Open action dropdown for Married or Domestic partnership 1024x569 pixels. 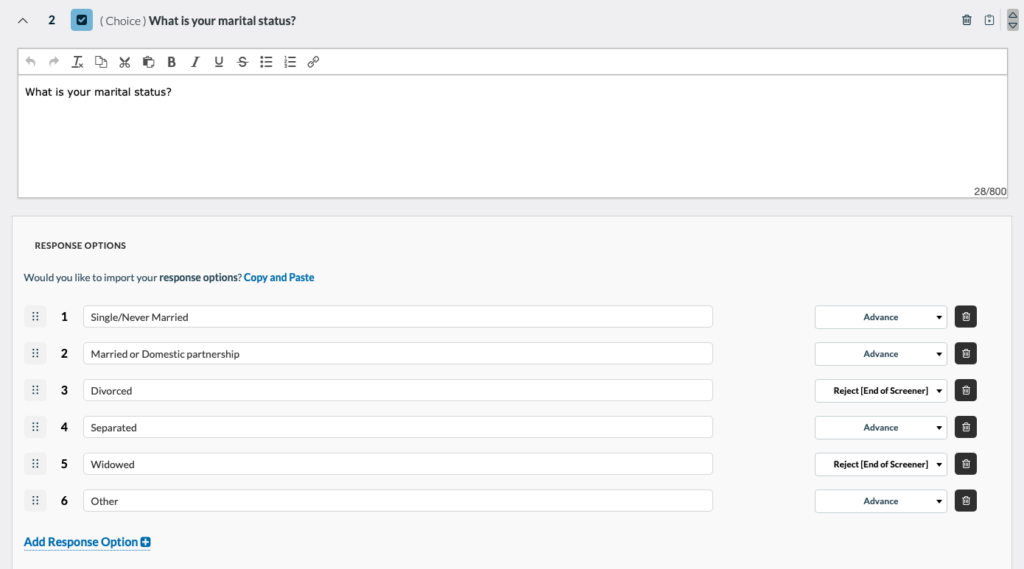point(880,353)
